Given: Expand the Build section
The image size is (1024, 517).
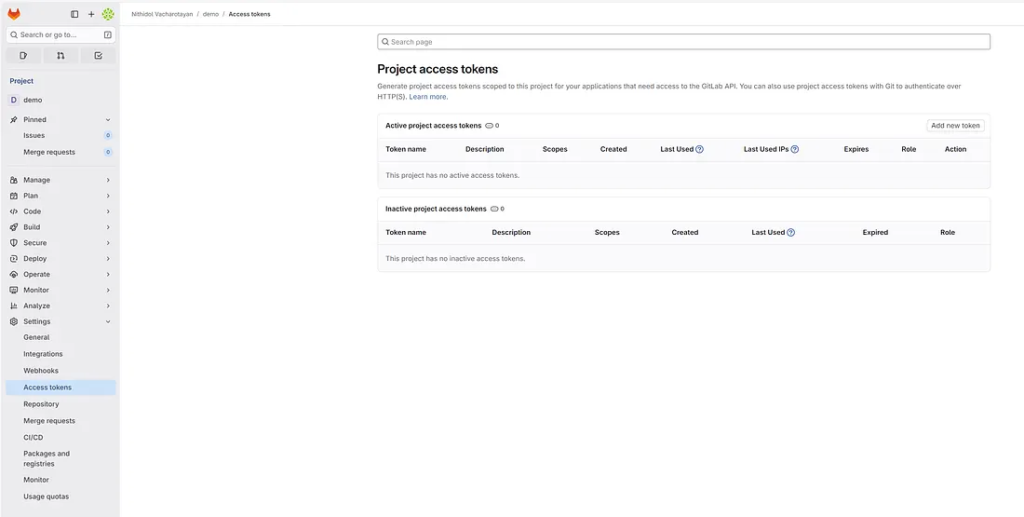Looking at the screenshot, I should (x=108, y=227).
